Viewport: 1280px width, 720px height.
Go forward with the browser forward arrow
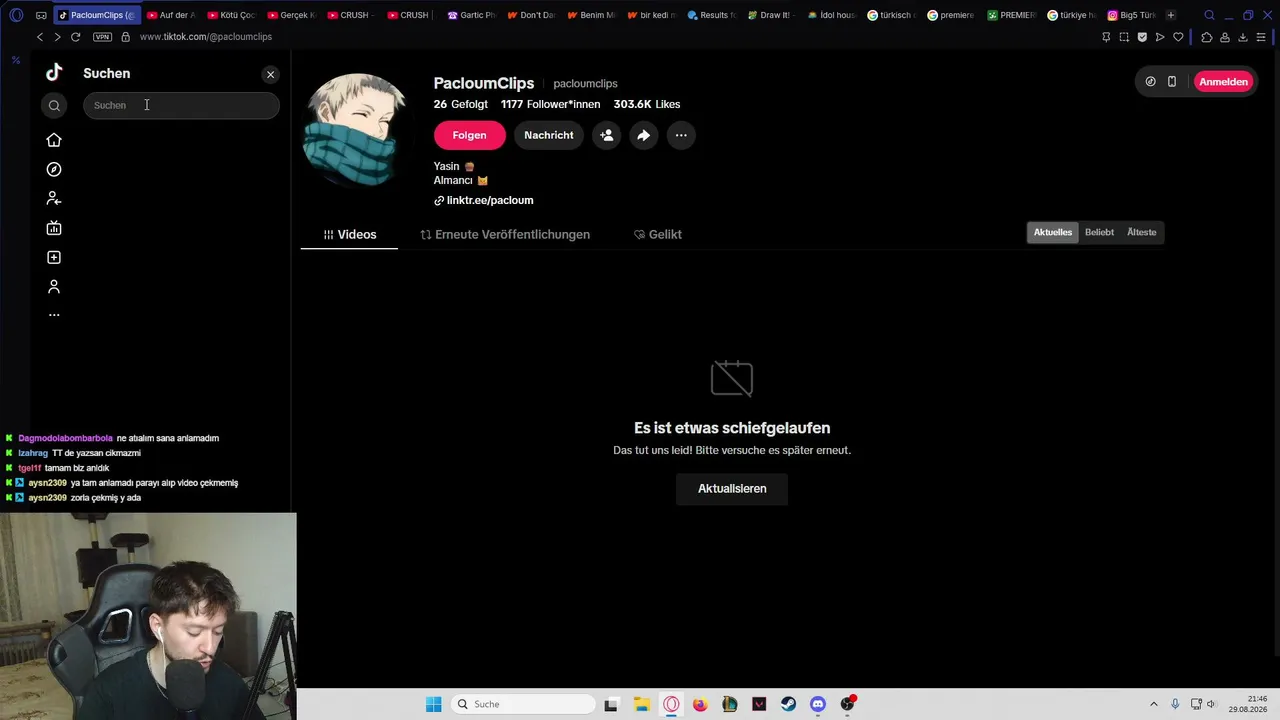tap(57, 37)
